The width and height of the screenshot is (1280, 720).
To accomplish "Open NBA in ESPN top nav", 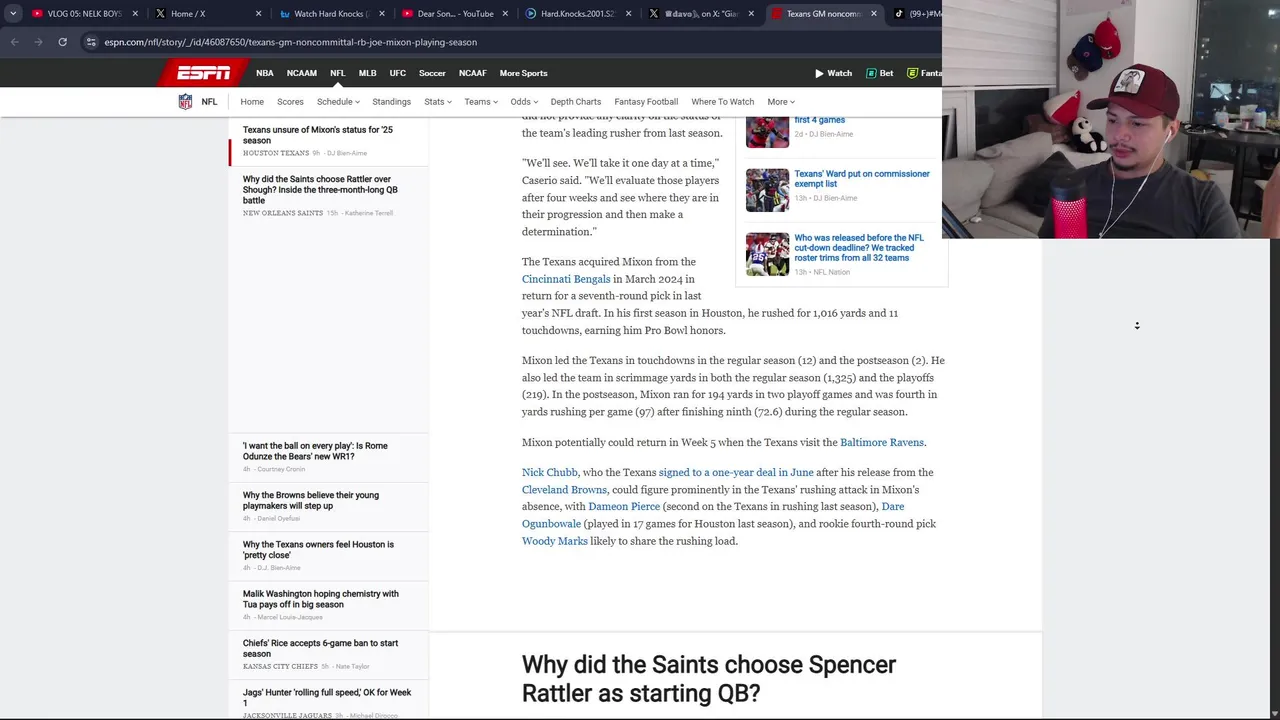I will pyautogui.click(x=264, y=73).
